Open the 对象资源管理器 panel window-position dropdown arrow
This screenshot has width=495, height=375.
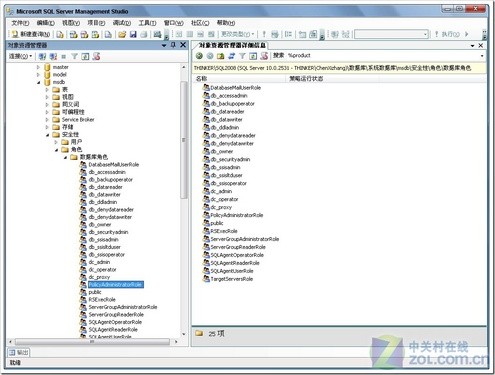[164, 45]
